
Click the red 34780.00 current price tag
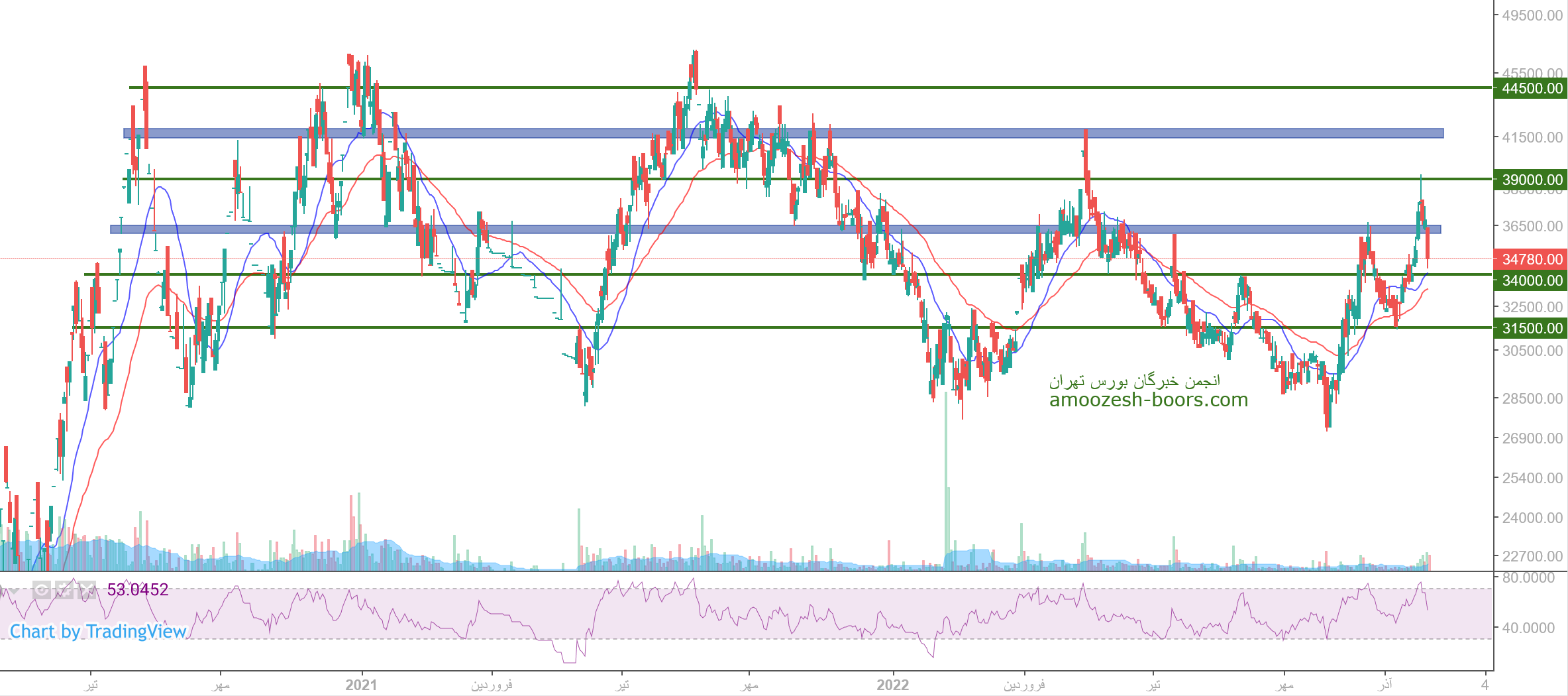[x=1531, y=259]
